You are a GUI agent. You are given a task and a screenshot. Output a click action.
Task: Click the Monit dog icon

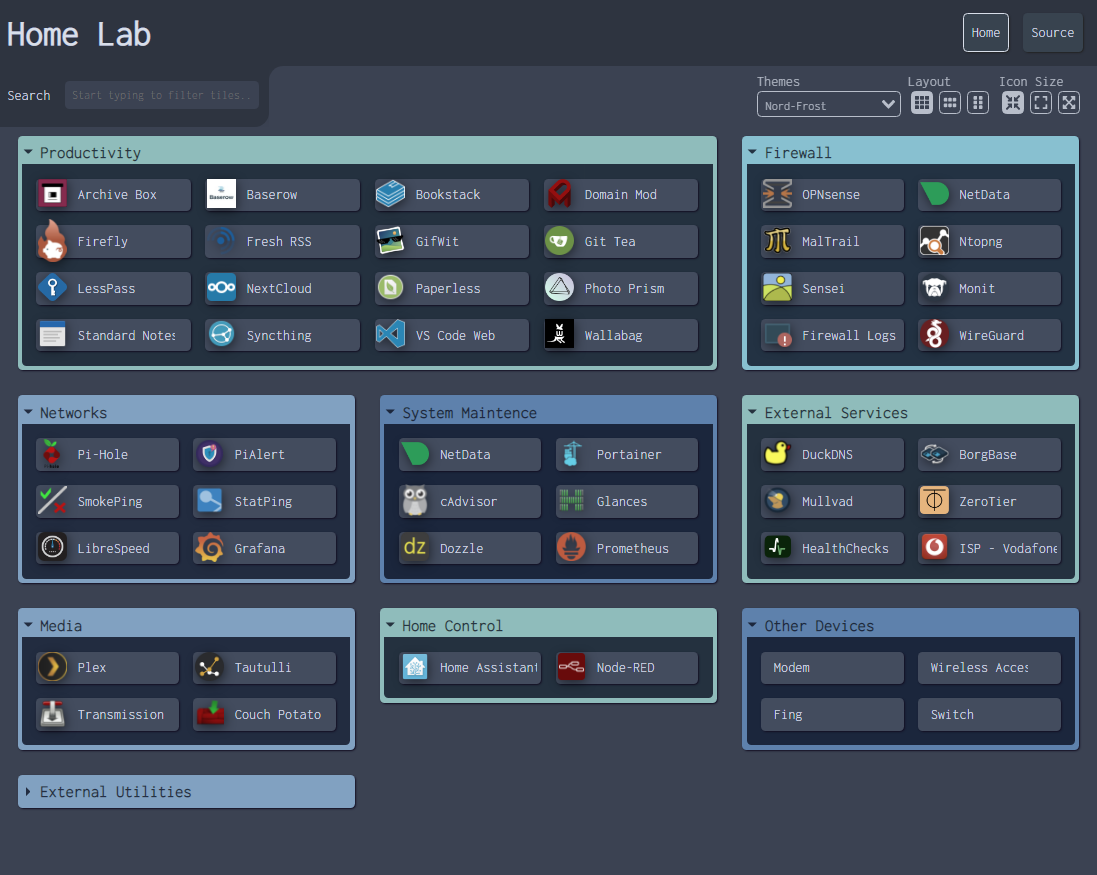coord(934,288)
